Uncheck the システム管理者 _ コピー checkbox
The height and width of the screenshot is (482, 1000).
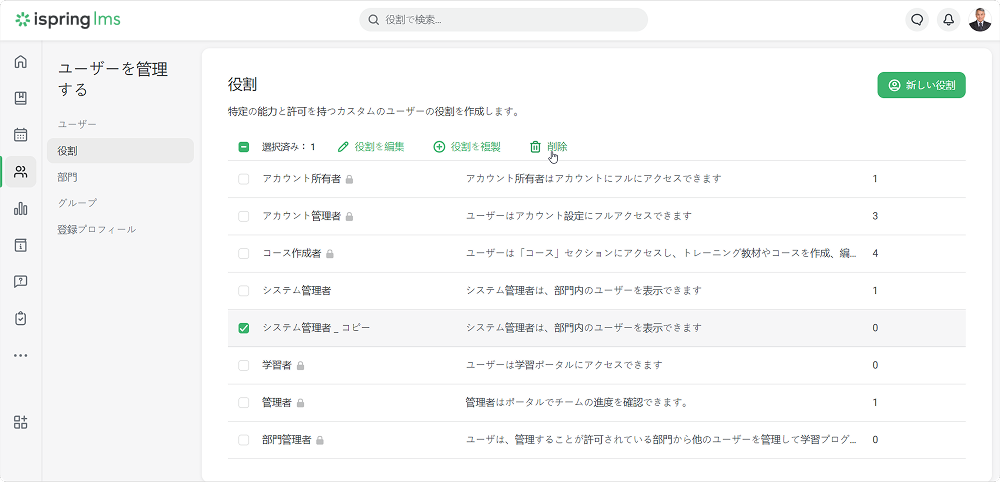(244, 328)
